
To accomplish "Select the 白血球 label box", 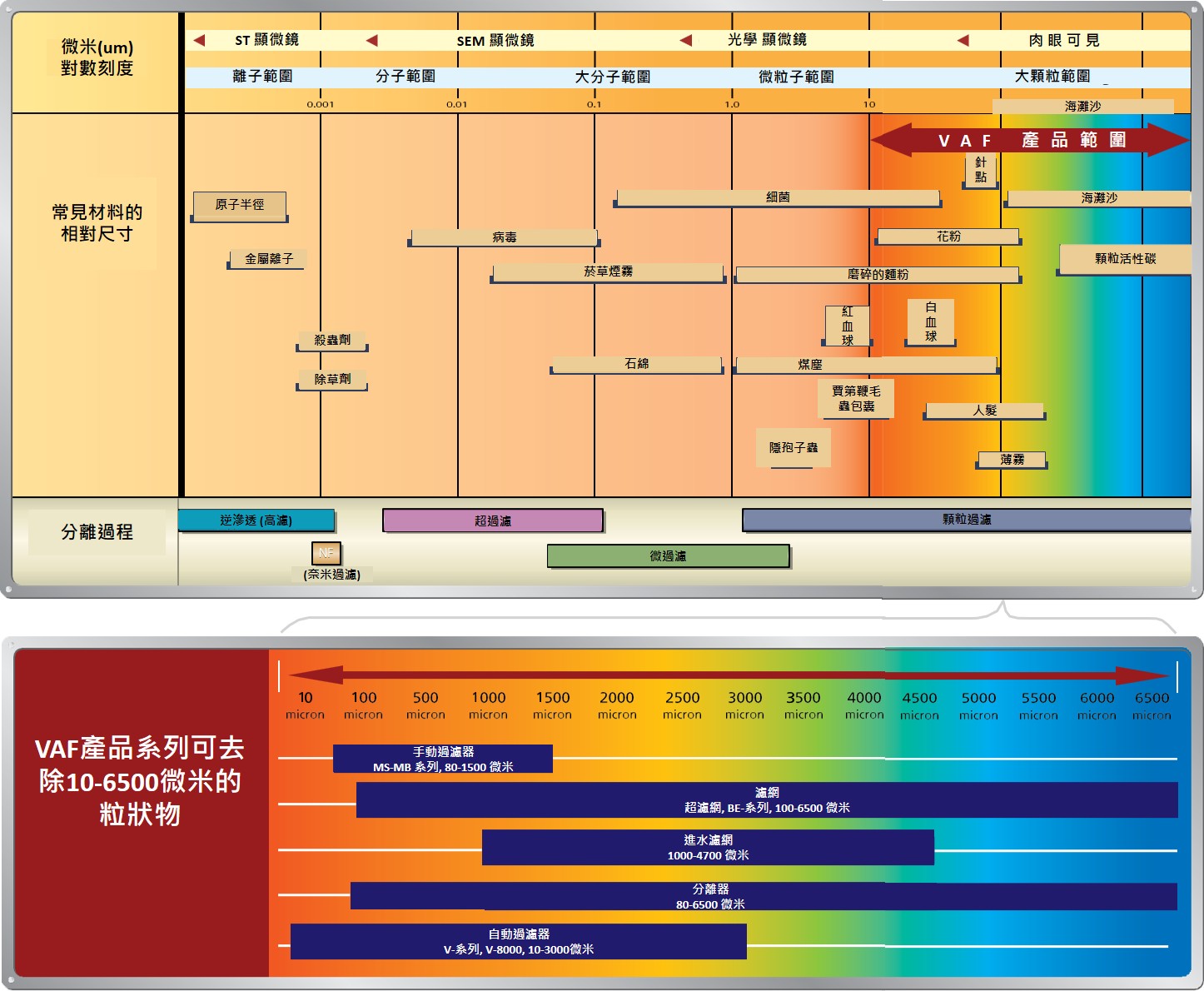I will coord(931,322).
